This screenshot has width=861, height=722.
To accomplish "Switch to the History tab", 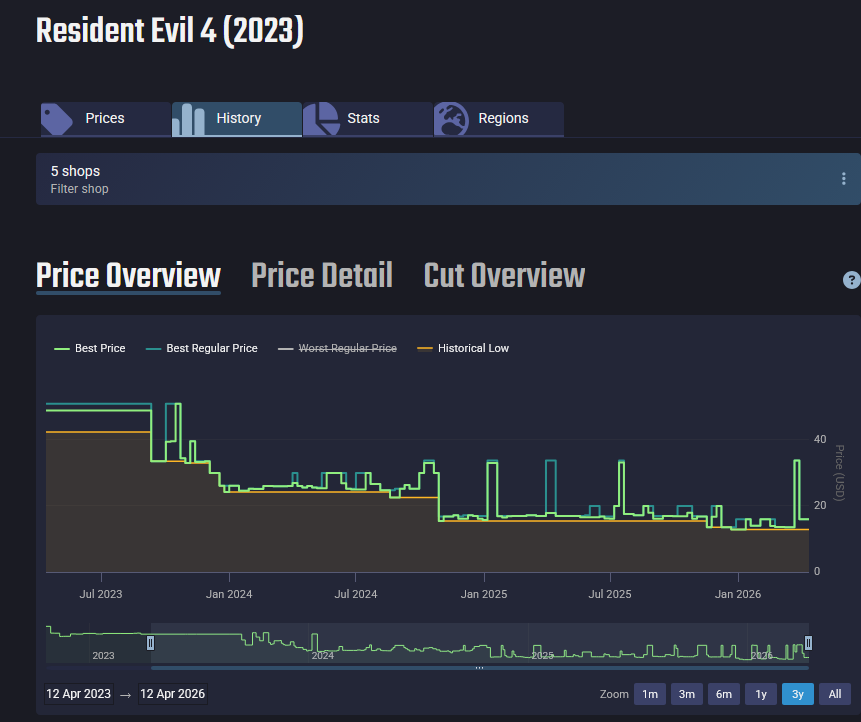I will pyautogui.click(x=237, y=119).
